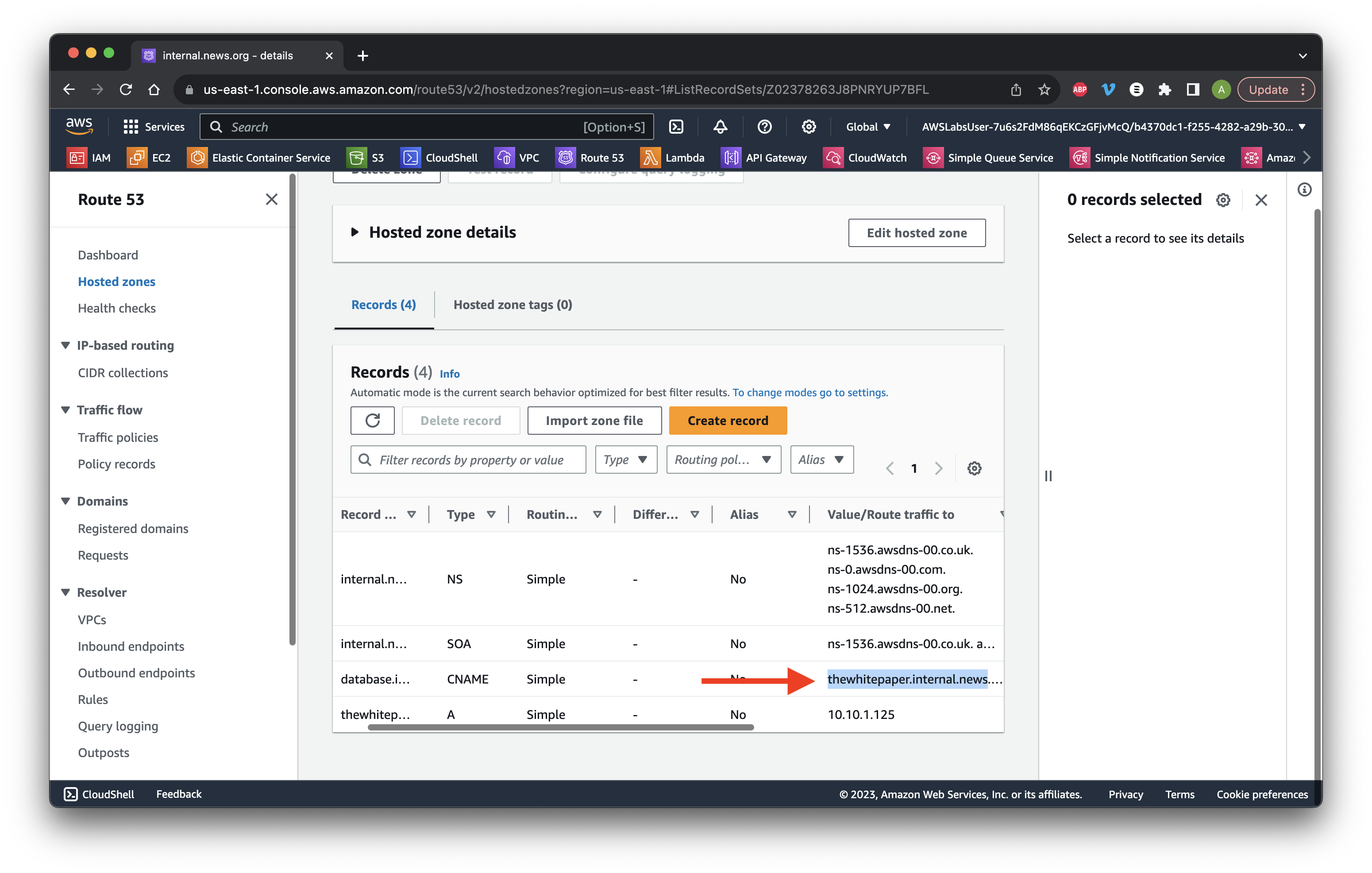The image size is (1372, 873).
Task: Switch to Hosted zone tags tab
Action: (513, 304)
